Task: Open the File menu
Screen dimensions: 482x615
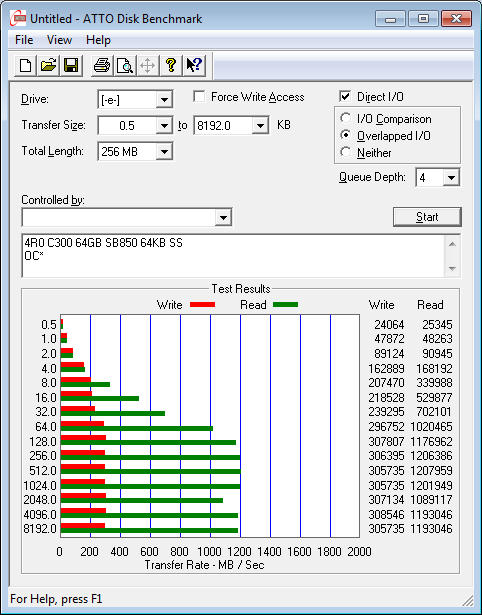Action: (24, 40)
